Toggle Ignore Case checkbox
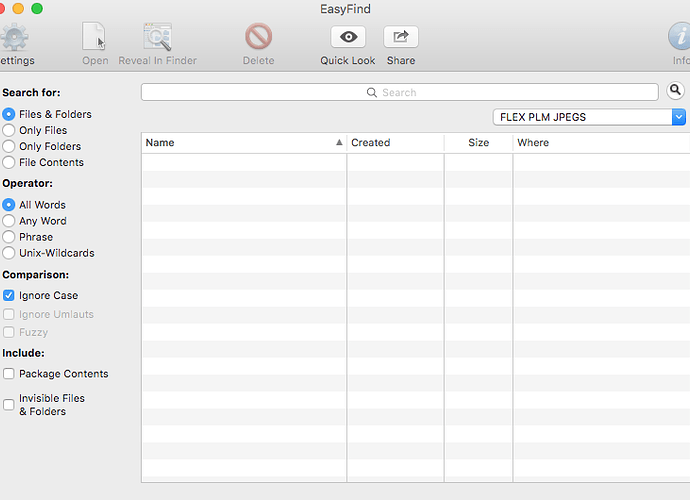The image size is (690, 500). click(8, 295)
